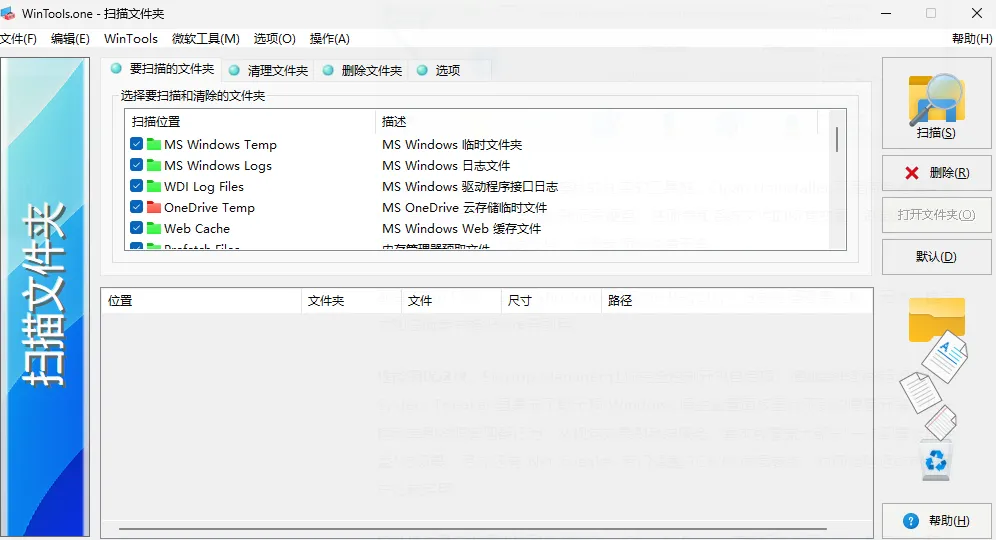Sort results by 路径 column header

coord(737,300)
